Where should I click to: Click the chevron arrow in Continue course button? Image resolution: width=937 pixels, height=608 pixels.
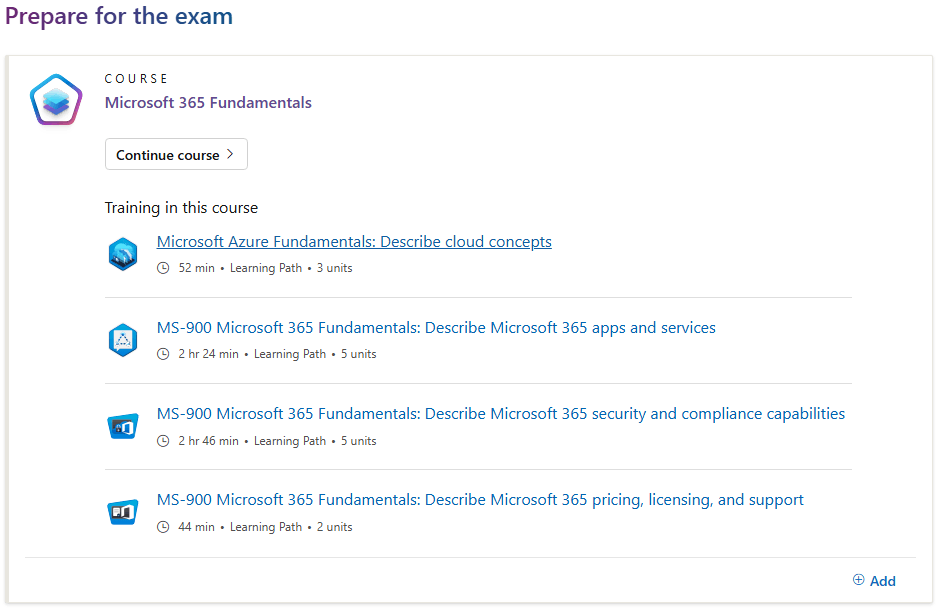(230, 154)
